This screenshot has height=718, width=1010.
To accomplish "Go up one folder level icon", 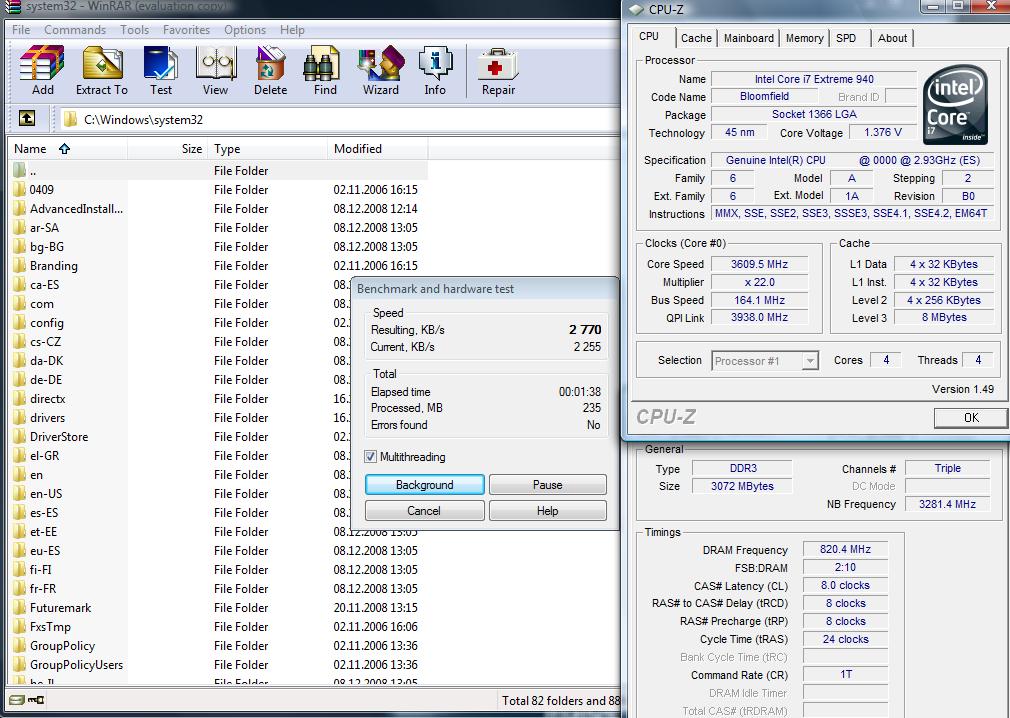I will pyautogui.click(x=26, y=118).
